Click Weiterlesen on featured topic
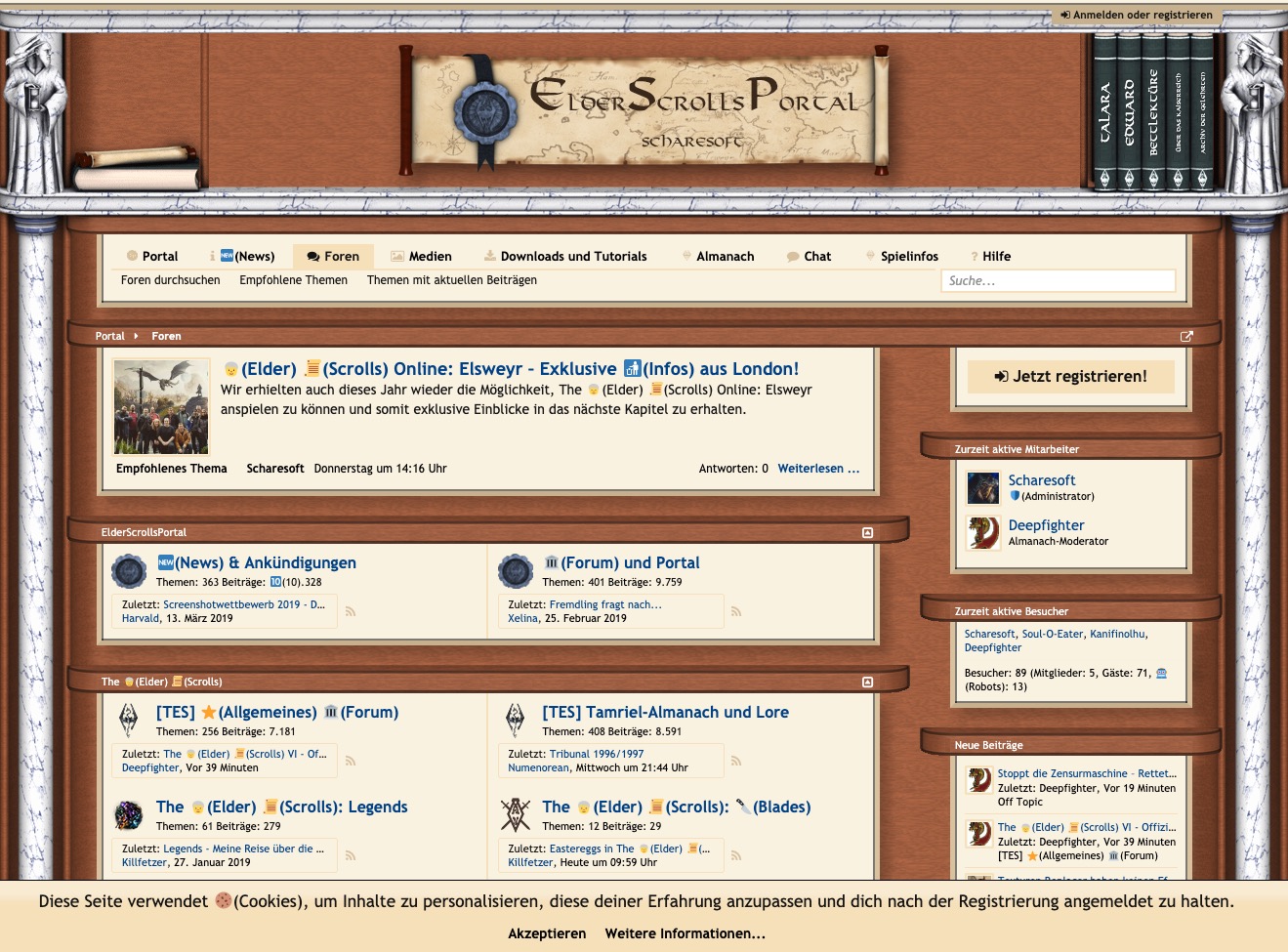Screen dimensions: 1288x952 pyautogui.click(x=818, y=469)
